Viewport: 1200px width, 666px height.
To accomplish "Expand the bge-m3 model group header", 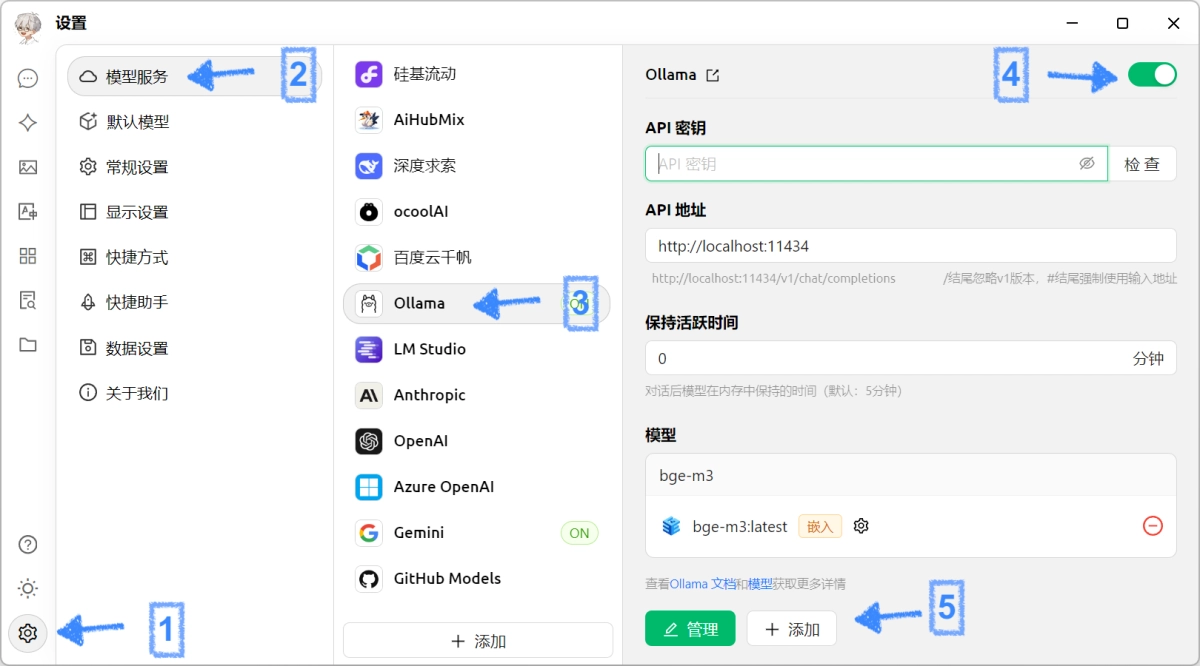I will [911, 476].
